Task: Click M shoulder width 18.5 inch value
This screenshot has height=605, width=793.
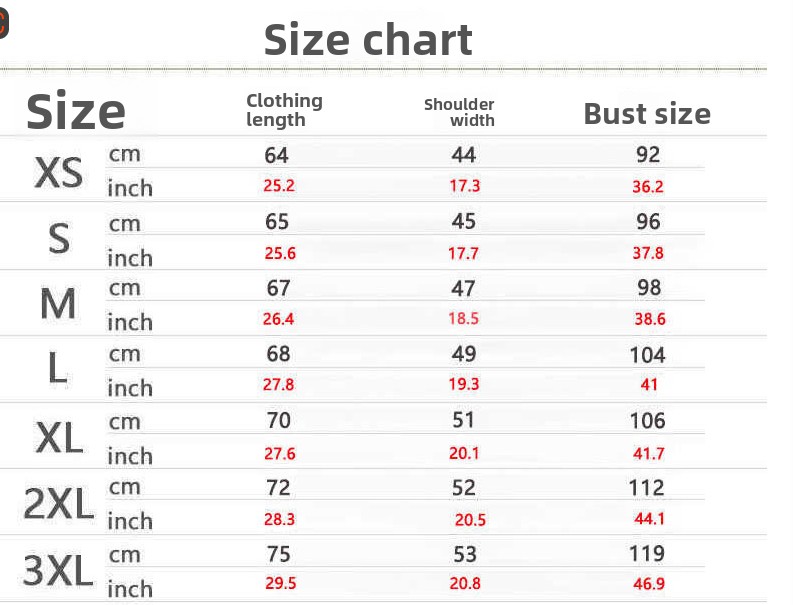Action: coord(464,319)
